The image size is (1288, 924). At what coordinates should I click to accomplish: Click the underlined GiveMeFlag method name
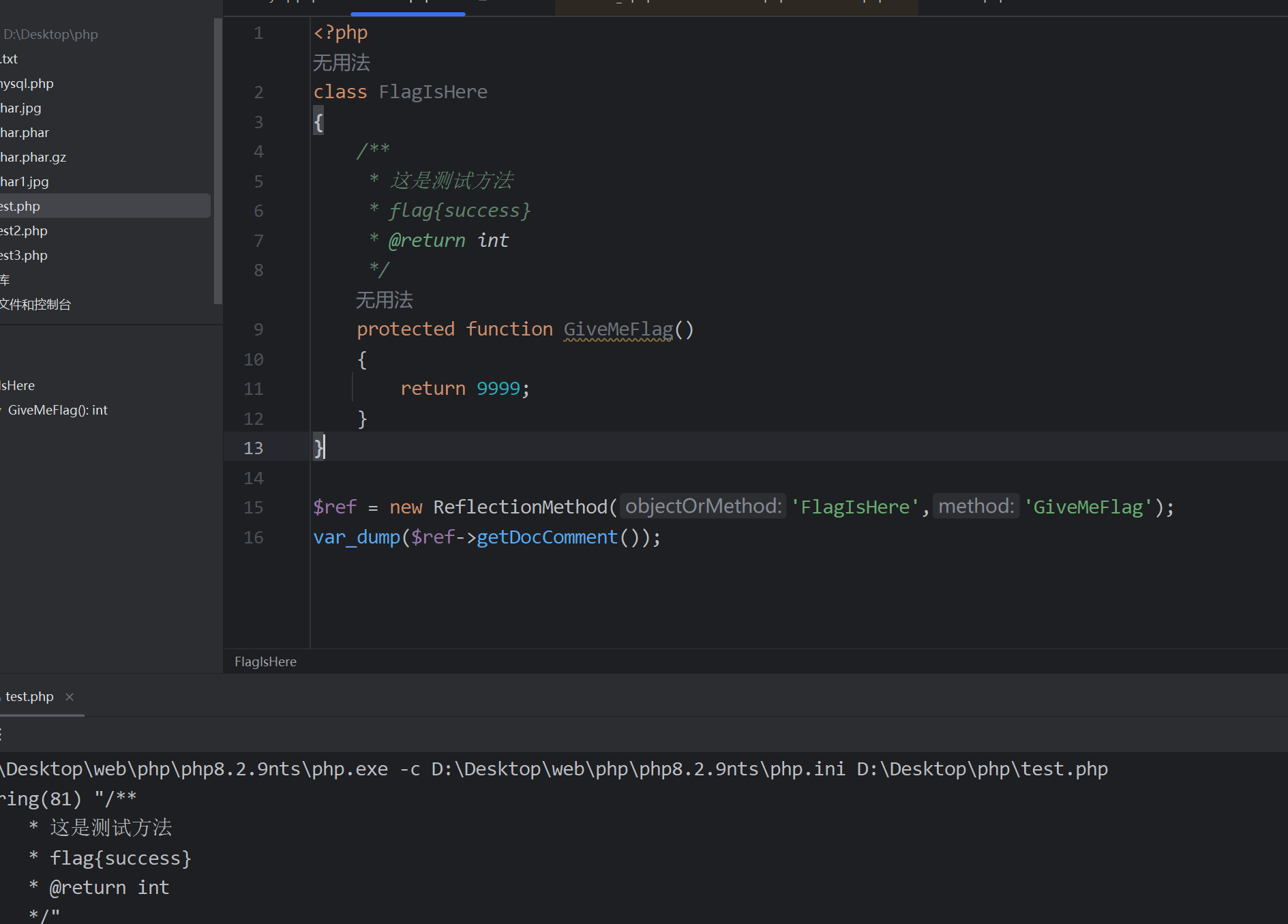point(618,329)
